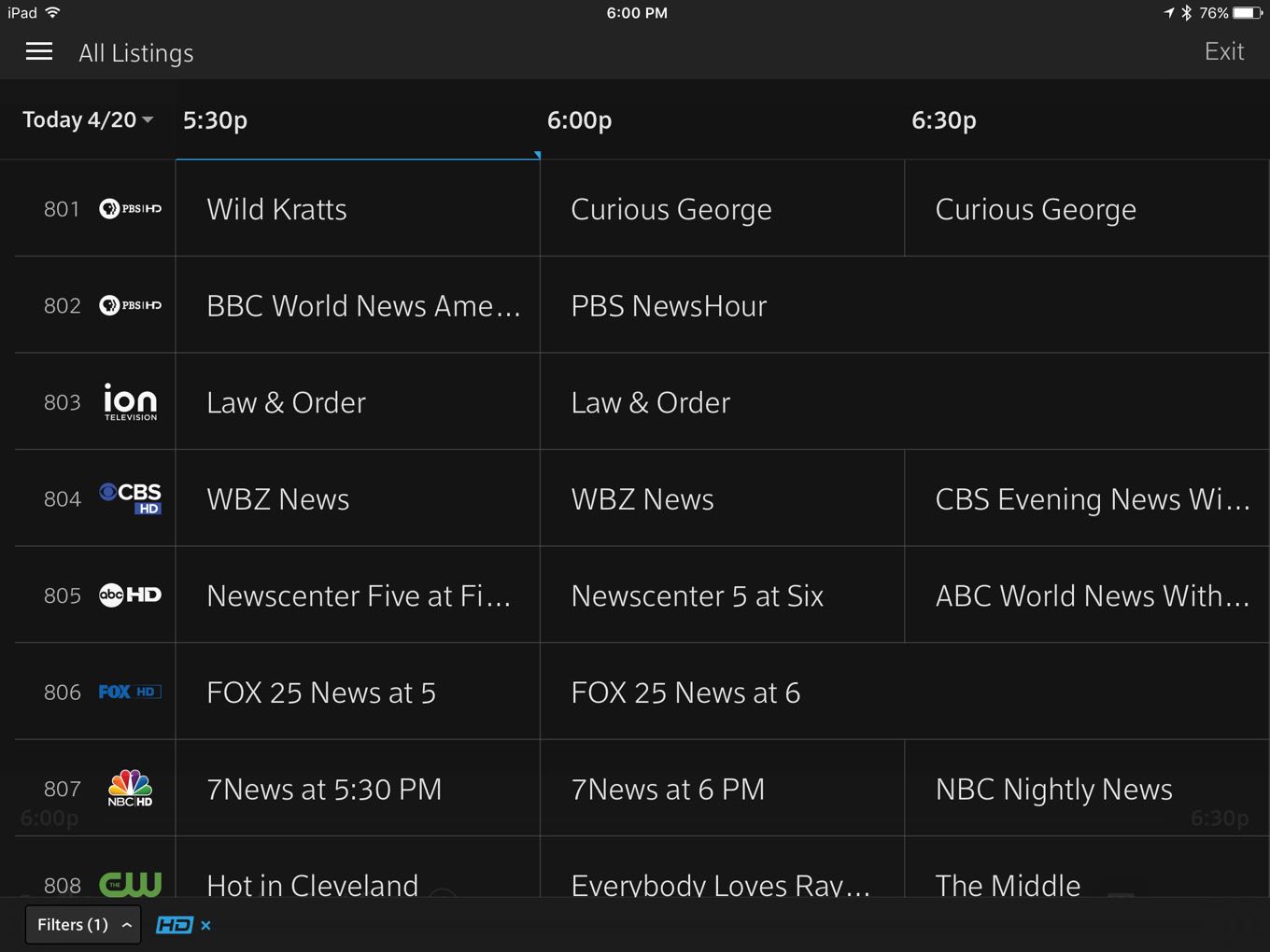Screen dimensions: 1270x952
Task: Select the PBS HD channel 802 logo
Action: click(x=130, y=305)
